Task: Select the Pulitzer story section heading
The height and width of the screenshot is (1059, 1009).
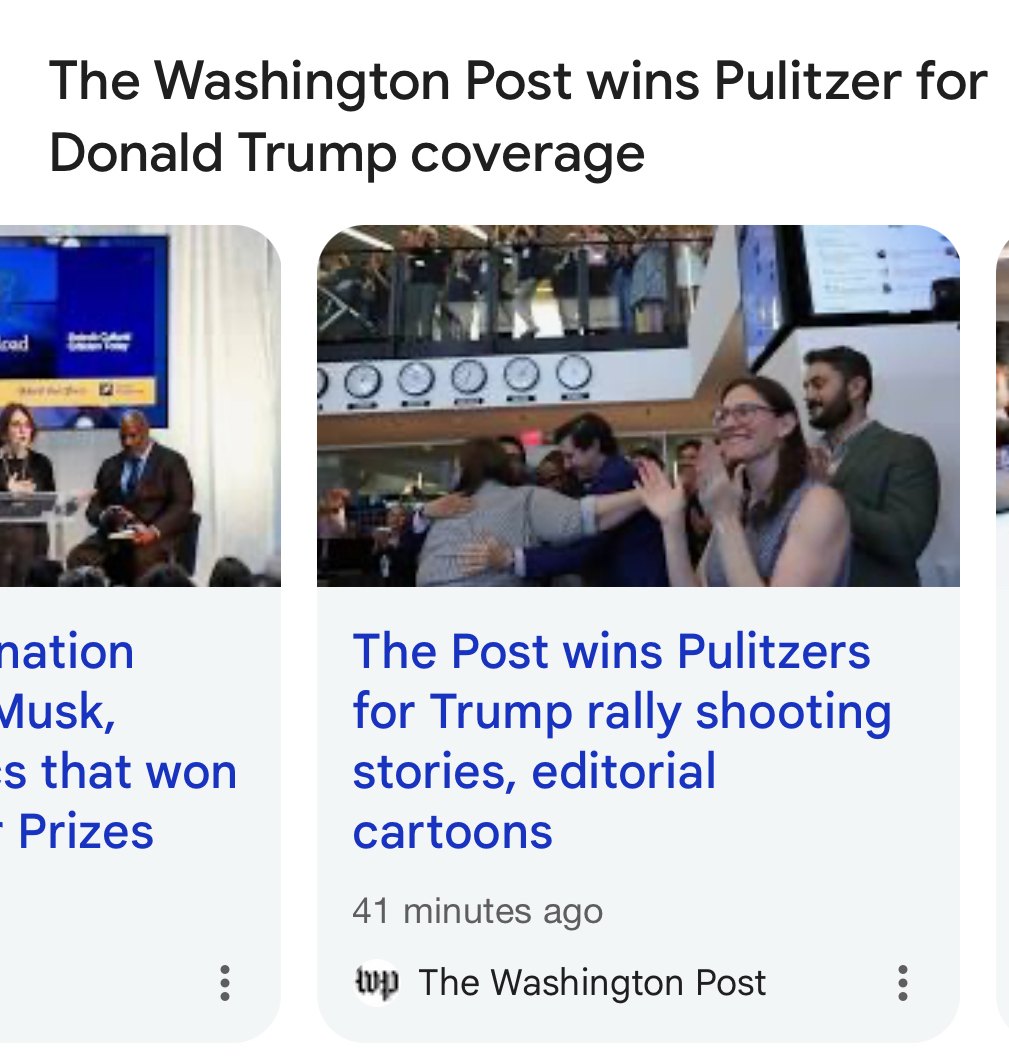Action: coord(518,117)
